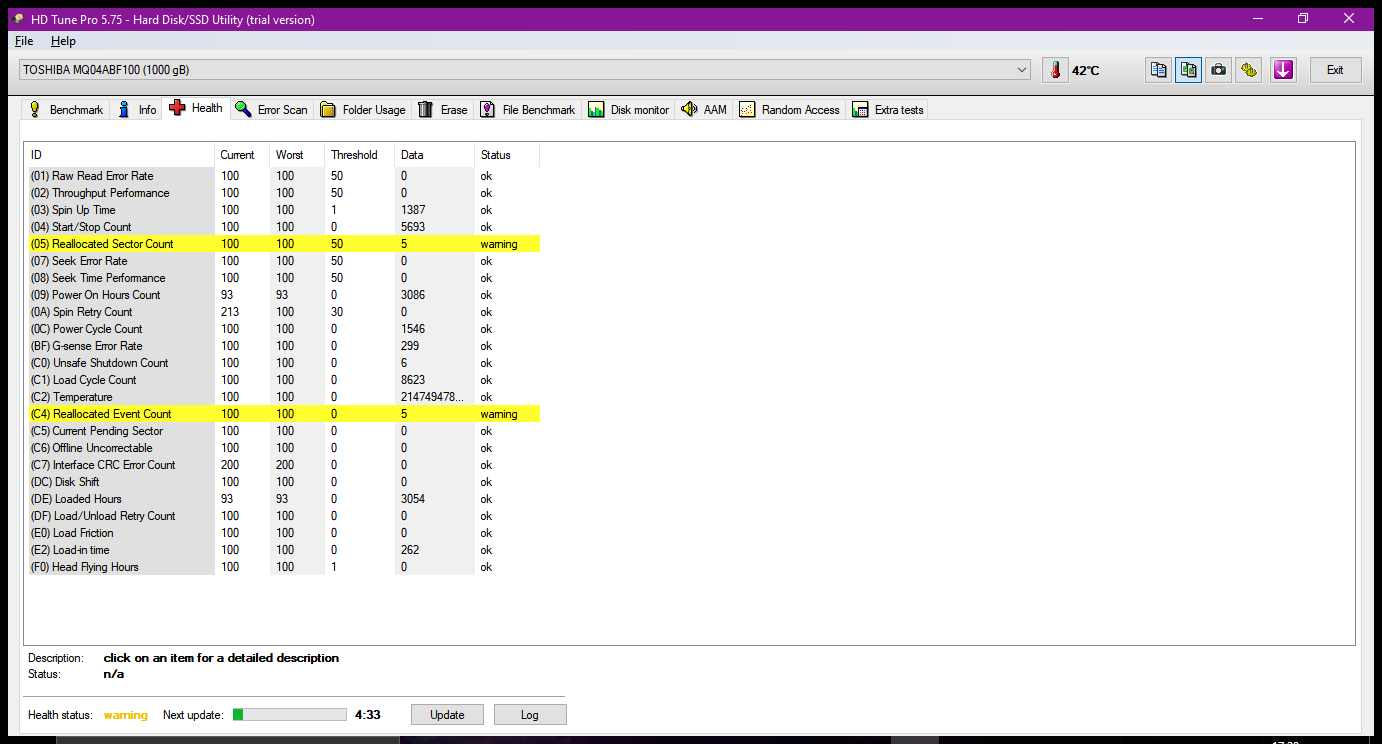
Task: Open the File menu
Action: (24, 41)
